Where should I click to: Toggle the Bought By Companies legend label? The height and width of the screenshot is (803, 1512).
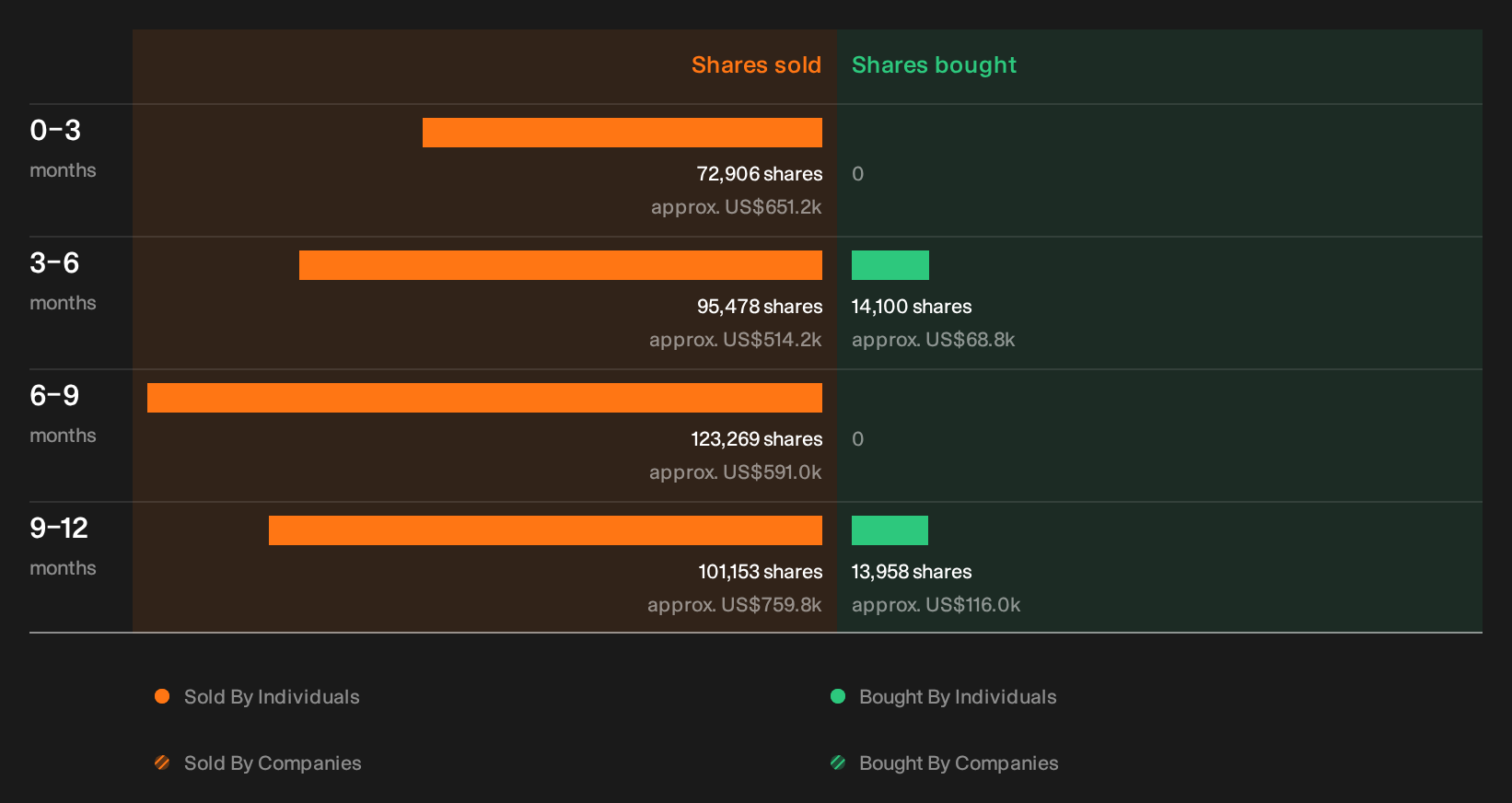959,763
